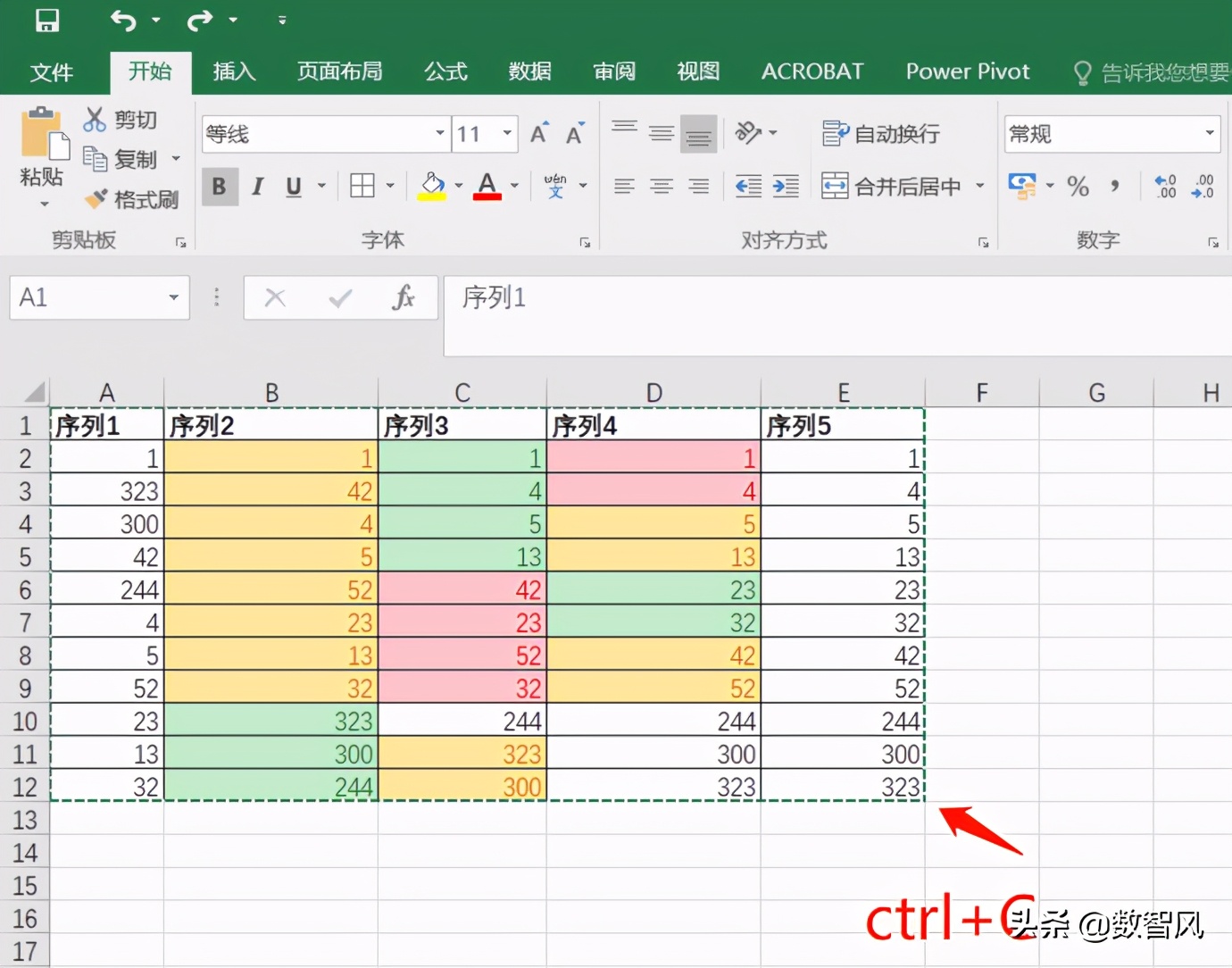The width and height of the screenshot is (1232, 968).
Task: Click the Insert Function fx icon
Action: (404, 297)
